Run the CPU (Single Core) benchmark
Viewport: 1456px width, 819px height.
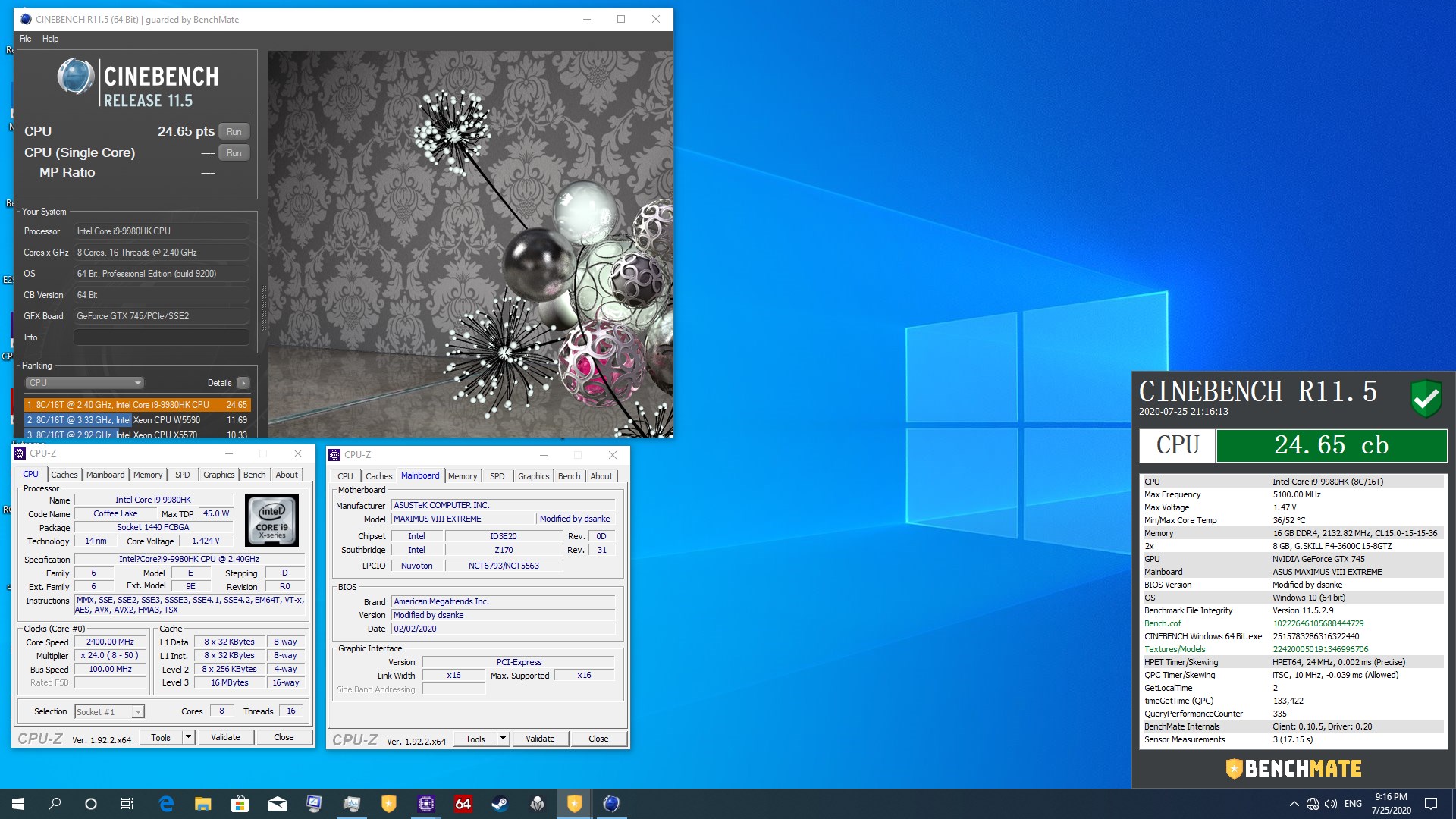point(234,152)
